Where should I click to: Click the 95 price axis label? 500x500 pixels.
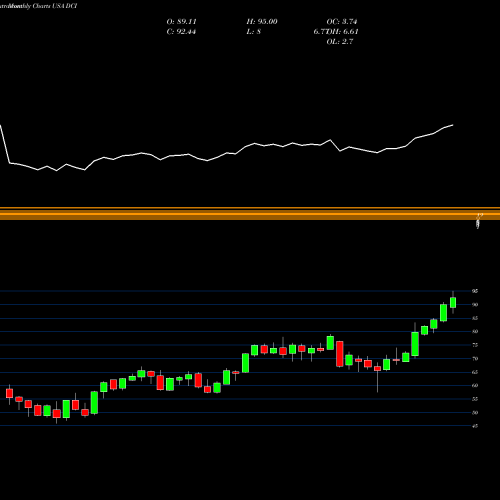click(475, 291)
